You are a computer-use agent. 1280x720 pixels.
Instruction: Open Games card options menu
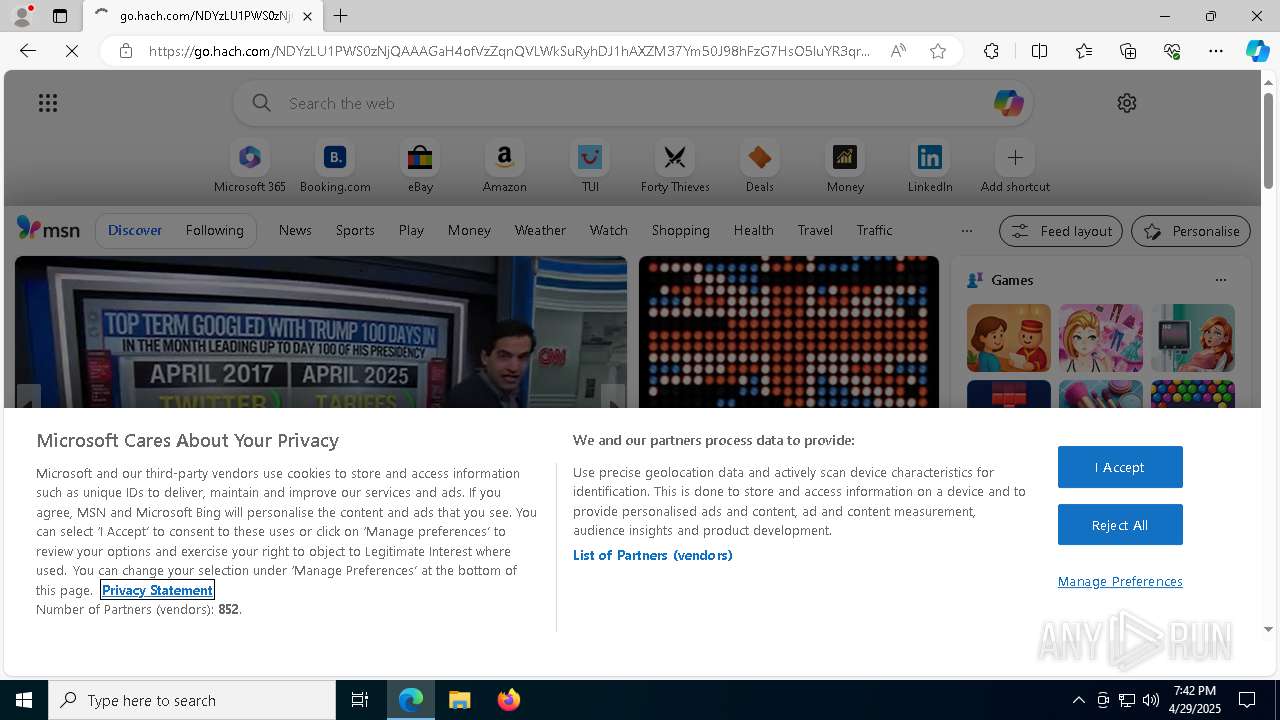pyautogui.click(x=1220, y=280)
